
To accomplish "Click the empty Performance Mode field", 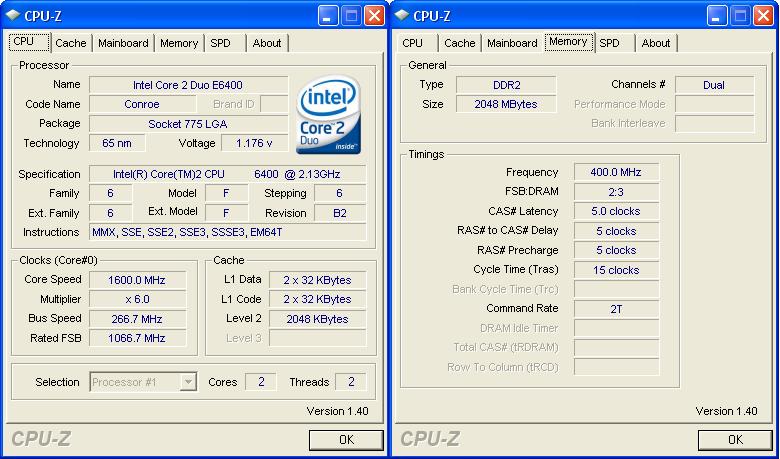I will click(714, 104).
